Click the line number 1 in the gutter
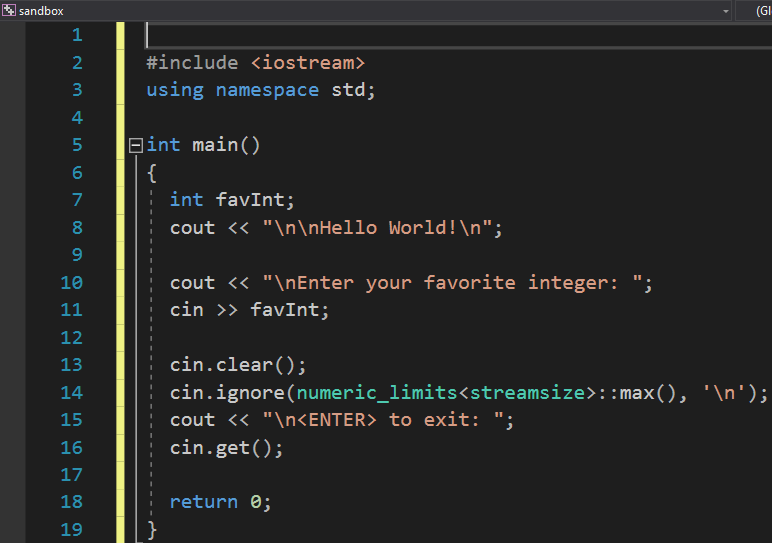Image resolution: width=772 pixels, height=543 pixels. [x=77, y=35]
